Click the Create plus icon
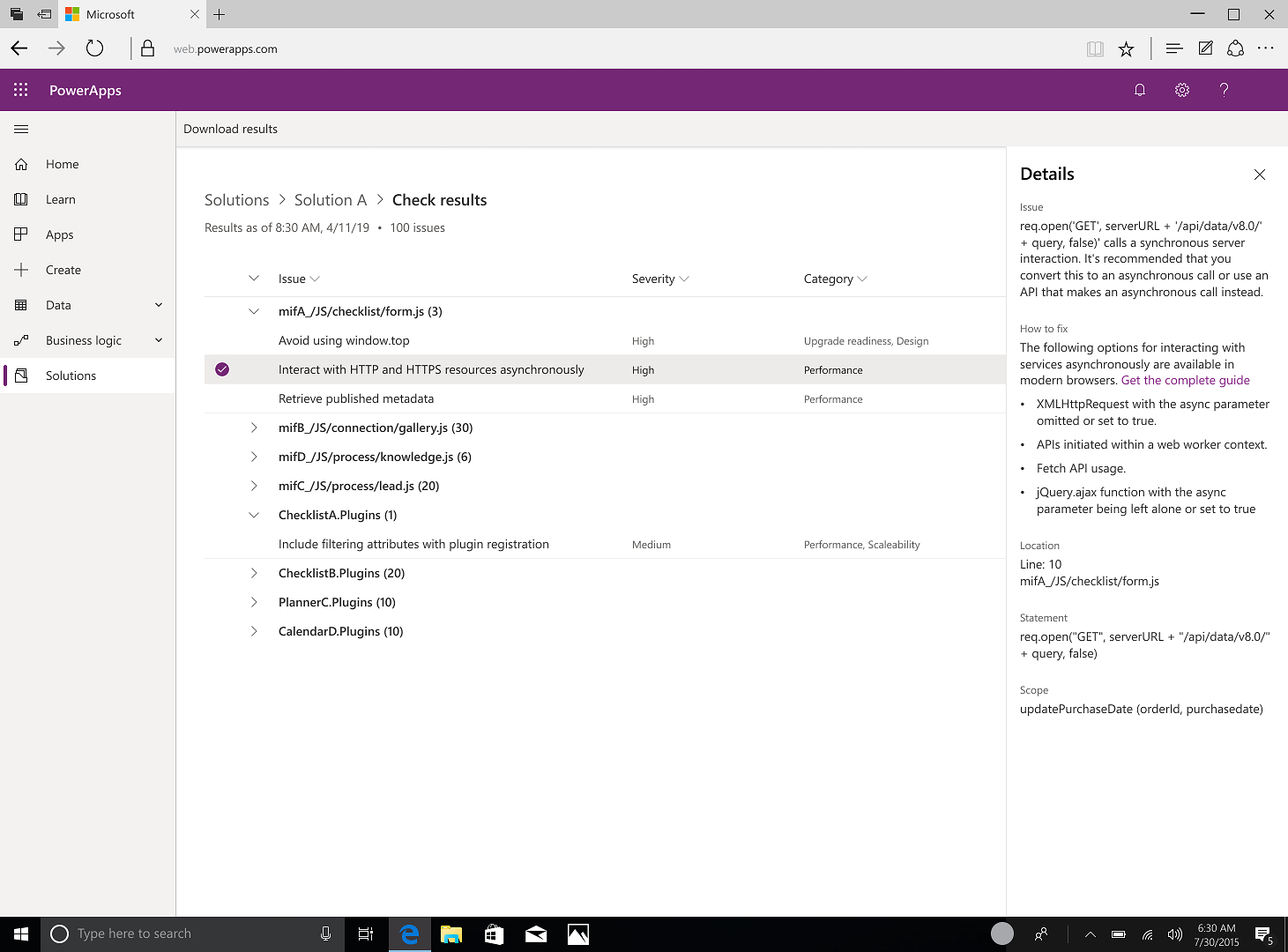 coord(21,270)
